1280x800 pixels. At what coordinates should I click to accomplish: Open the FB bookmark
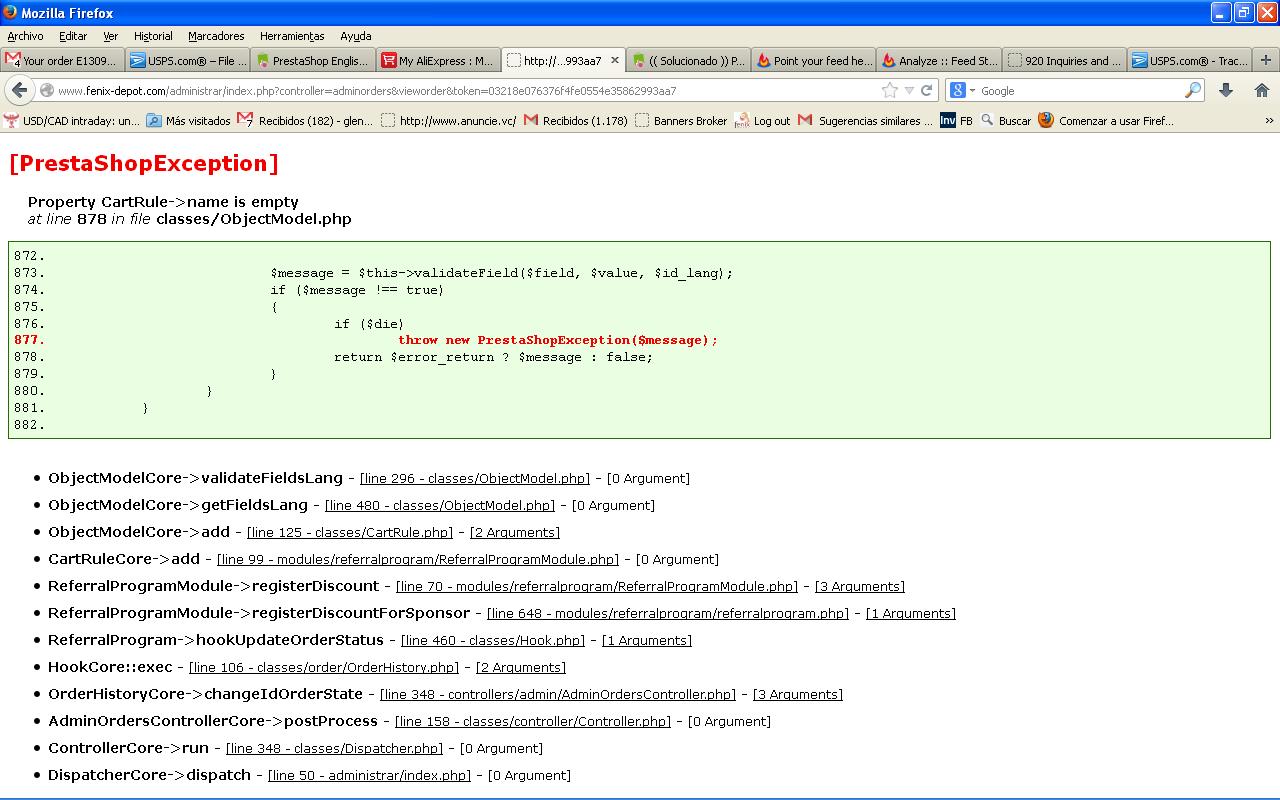pos(957,121)
